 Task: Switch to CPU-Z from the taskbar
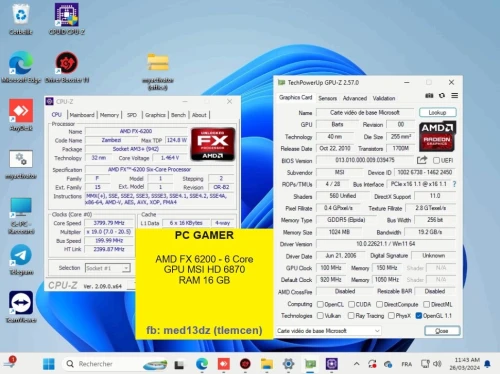pyautogui.click(x=332, y=364)
